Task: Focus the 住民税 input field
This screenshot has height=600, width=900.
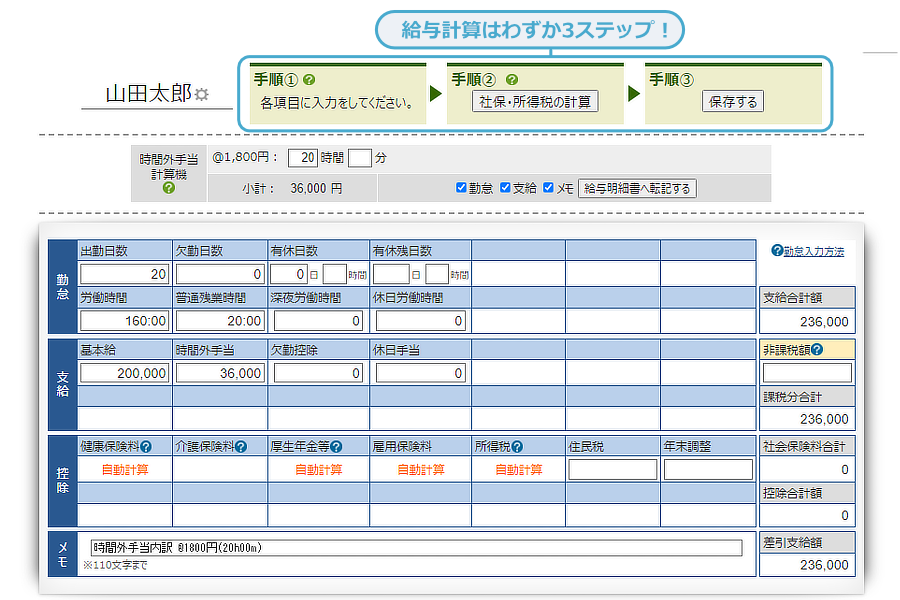Action: pos(612,470)
